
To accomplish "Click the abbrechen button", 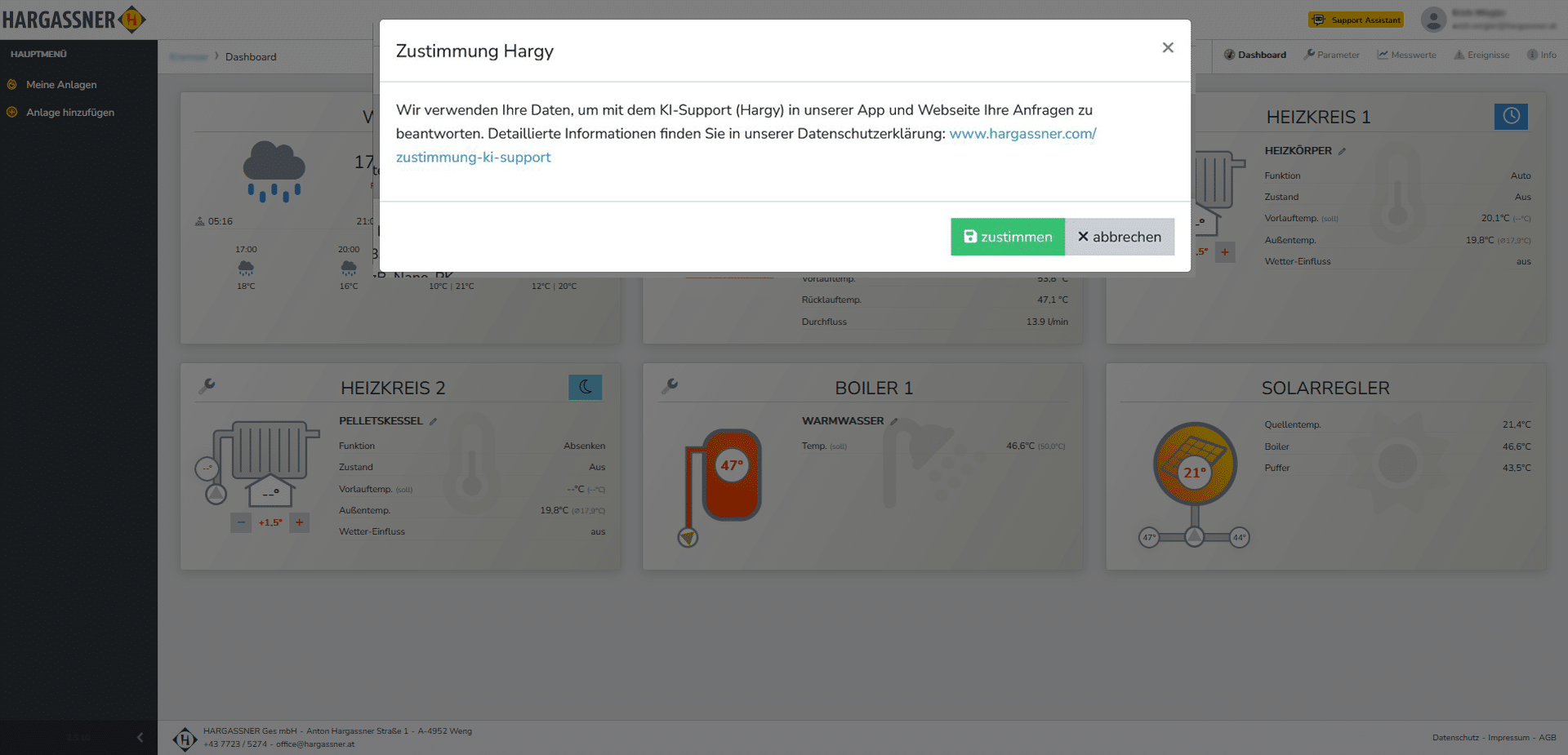I will (x=1120, y=237).
